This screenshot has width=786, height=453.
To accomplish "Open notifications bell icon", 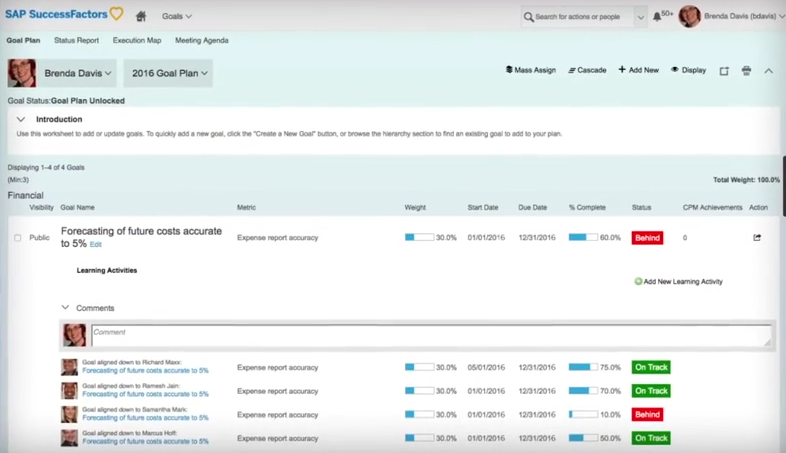I will tap(657, 16).
